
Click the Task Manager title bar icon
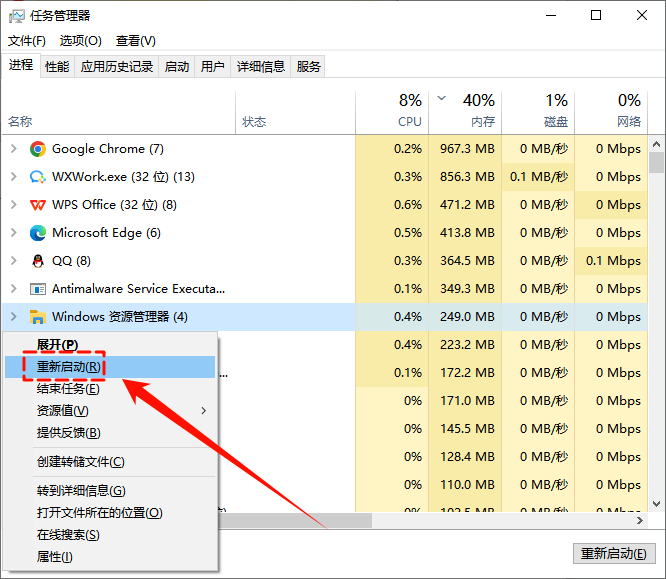tap(17, 16)
